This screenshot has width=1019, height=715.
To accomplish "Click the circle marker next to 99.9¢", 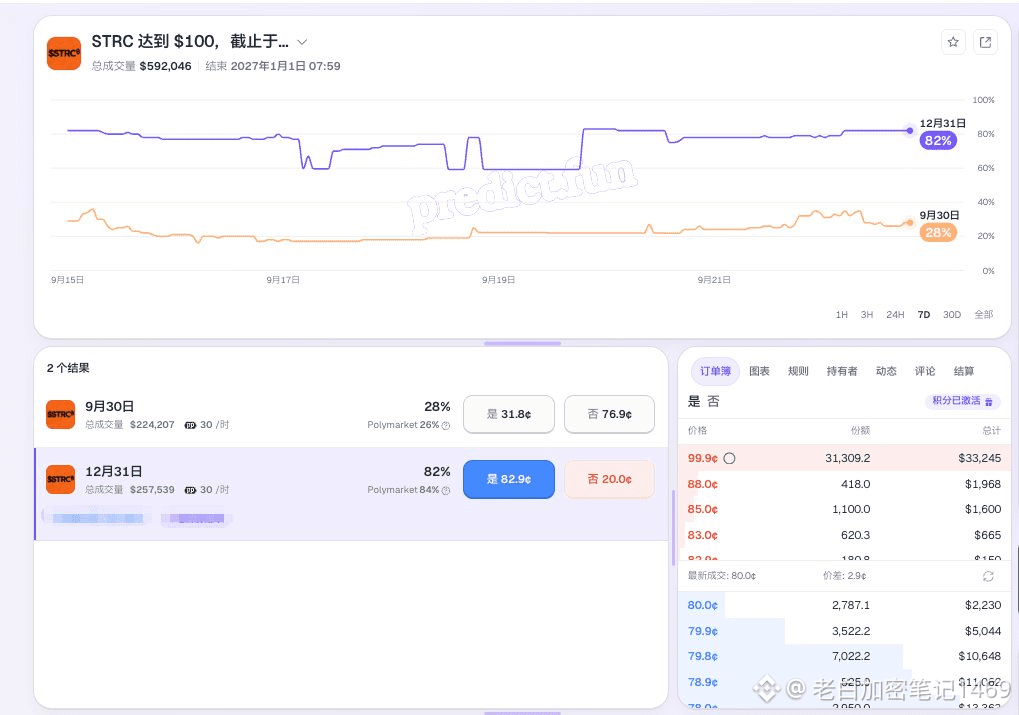I will tap(729, 458).
